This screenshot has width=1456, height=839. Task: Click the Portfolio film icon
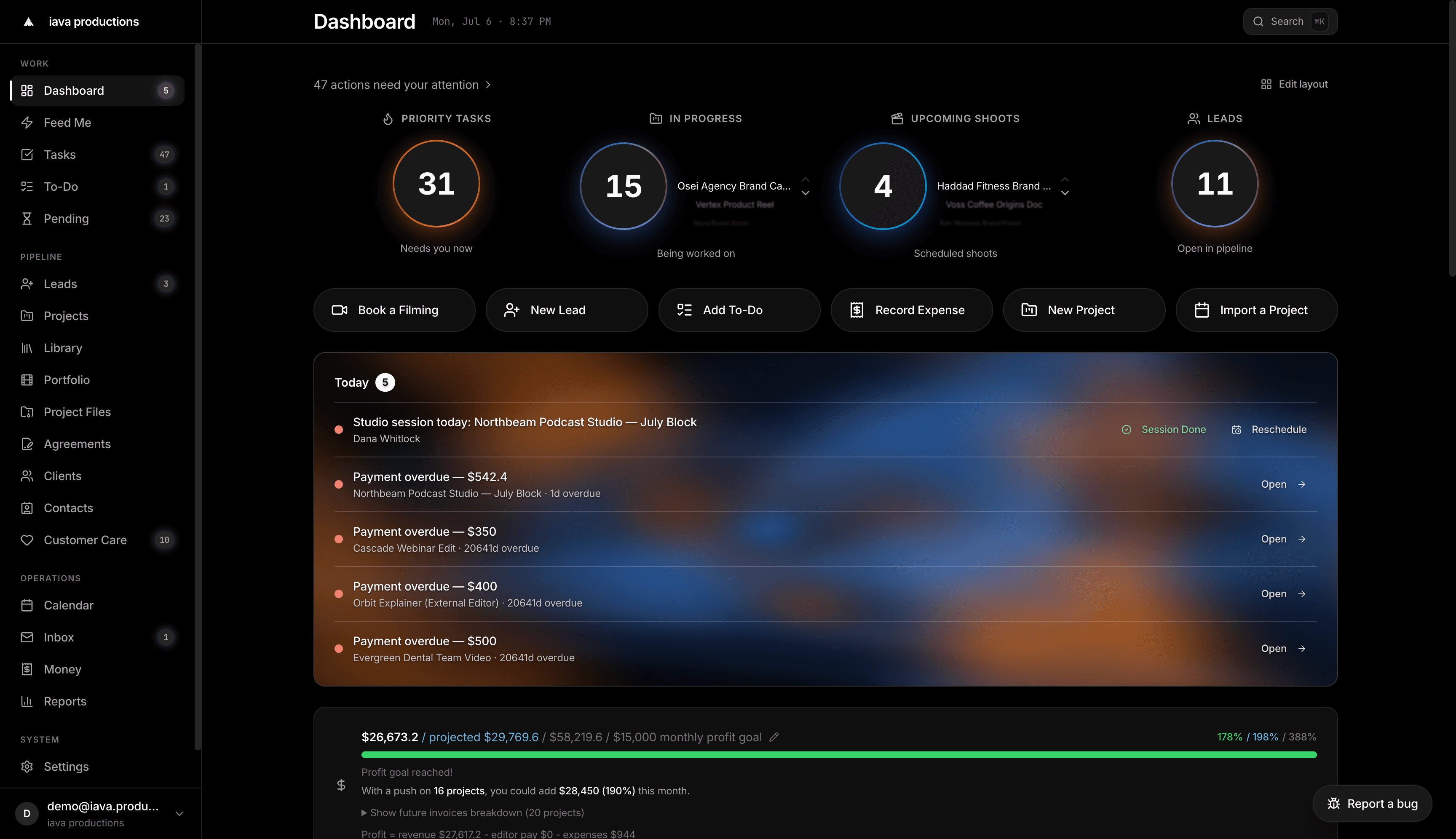(27, 380)
